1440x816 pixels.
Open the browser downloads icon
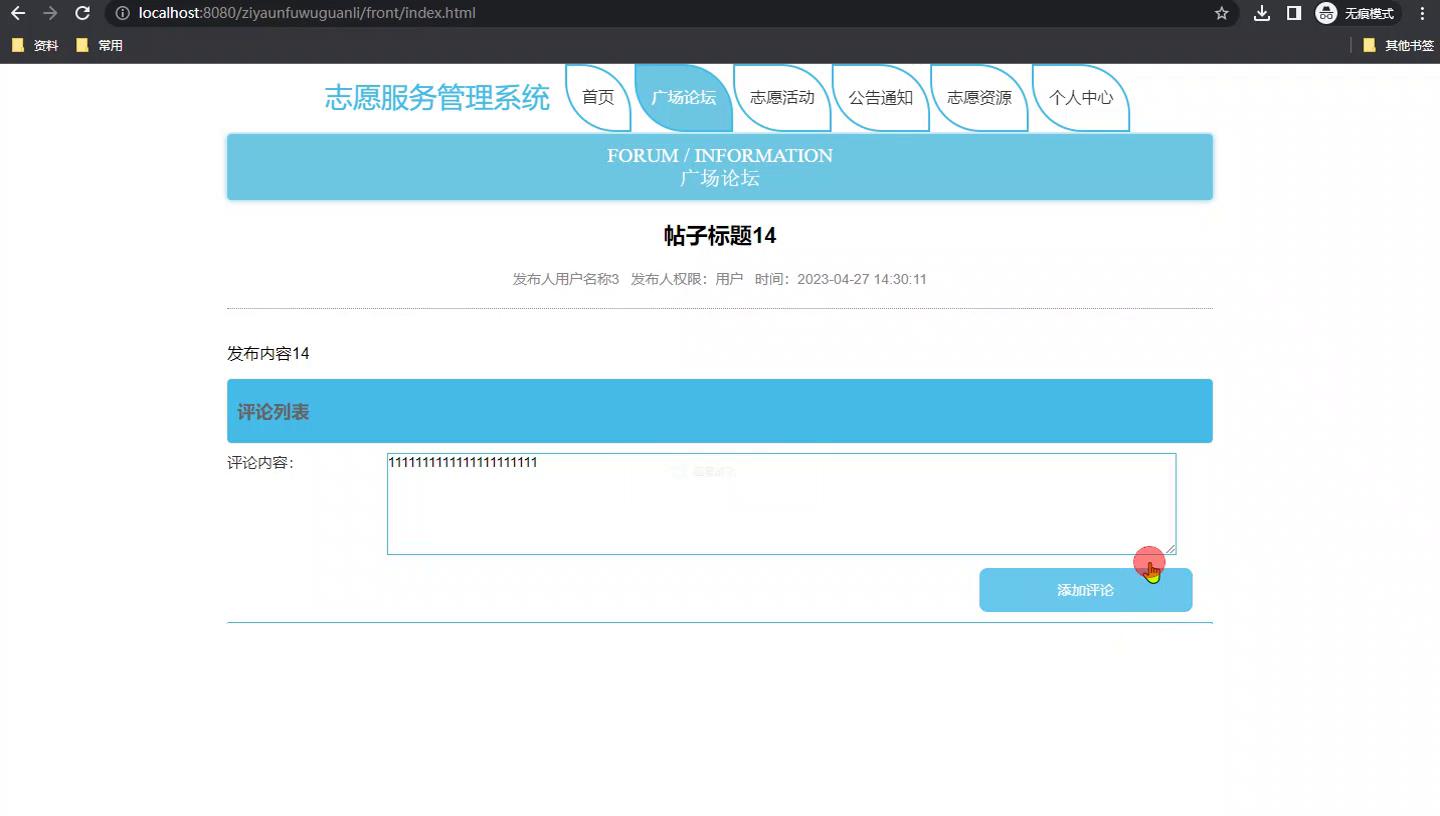(1262, 13)
